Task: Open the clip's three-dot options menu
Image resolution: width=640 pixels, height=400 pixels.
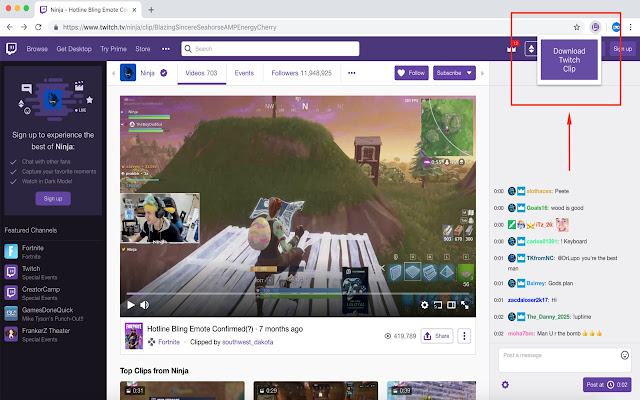Action: 464,336
